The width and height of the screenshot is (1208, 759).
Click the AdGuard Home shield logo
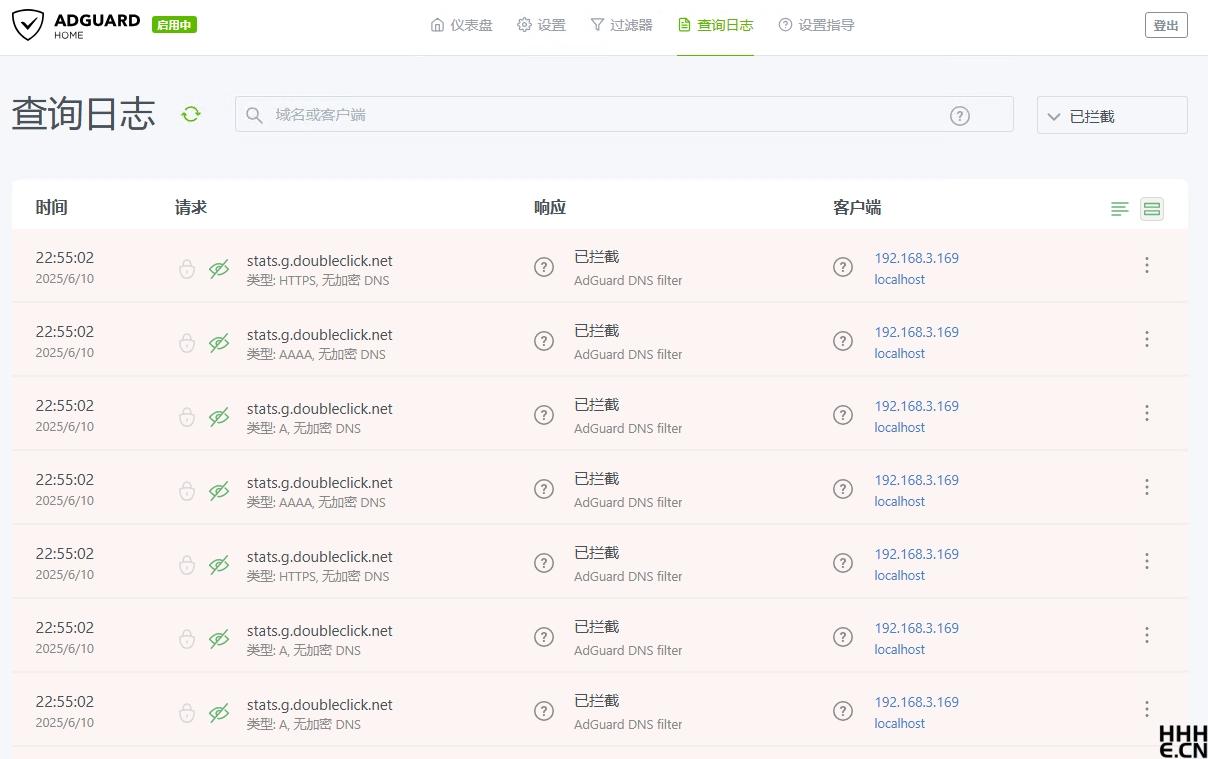[x=28, y=25]
